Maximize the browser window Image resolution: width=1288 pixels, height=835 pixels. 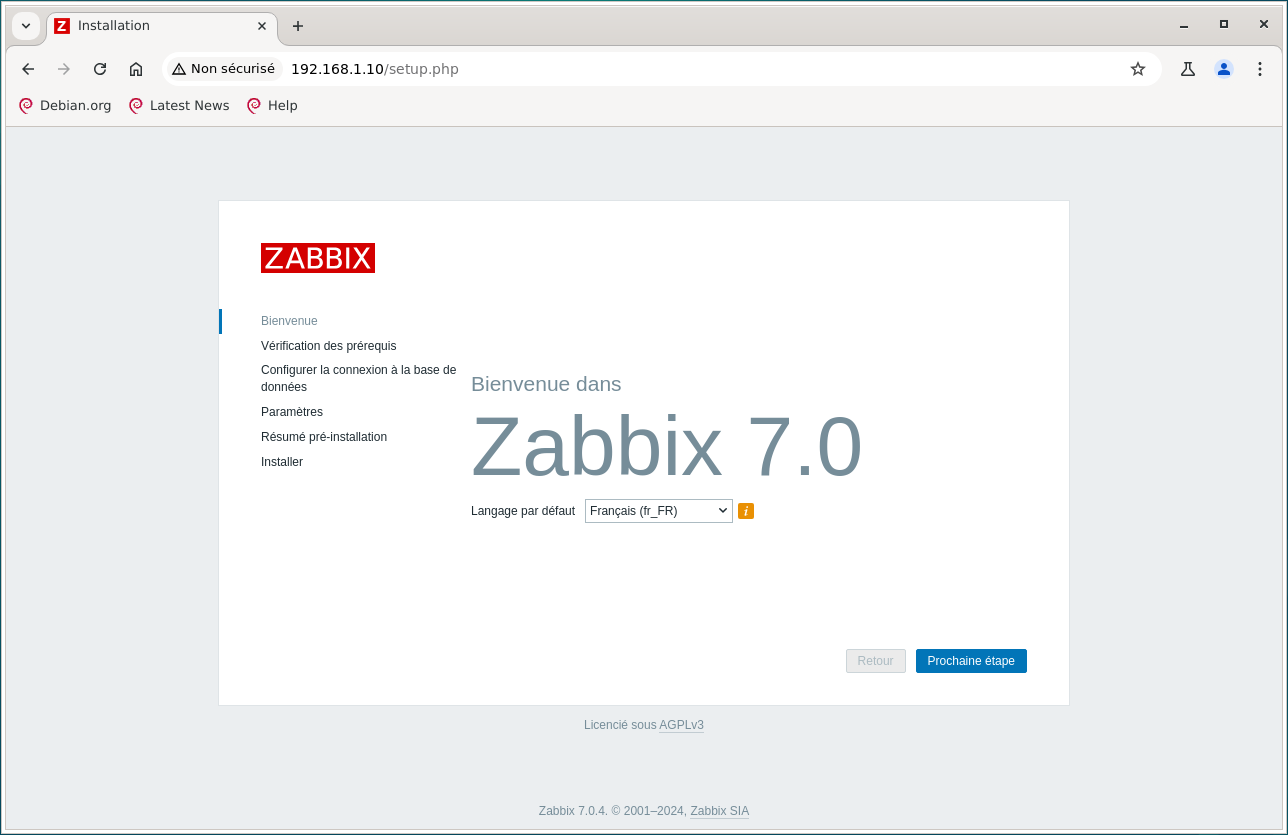pos(1223,25)
